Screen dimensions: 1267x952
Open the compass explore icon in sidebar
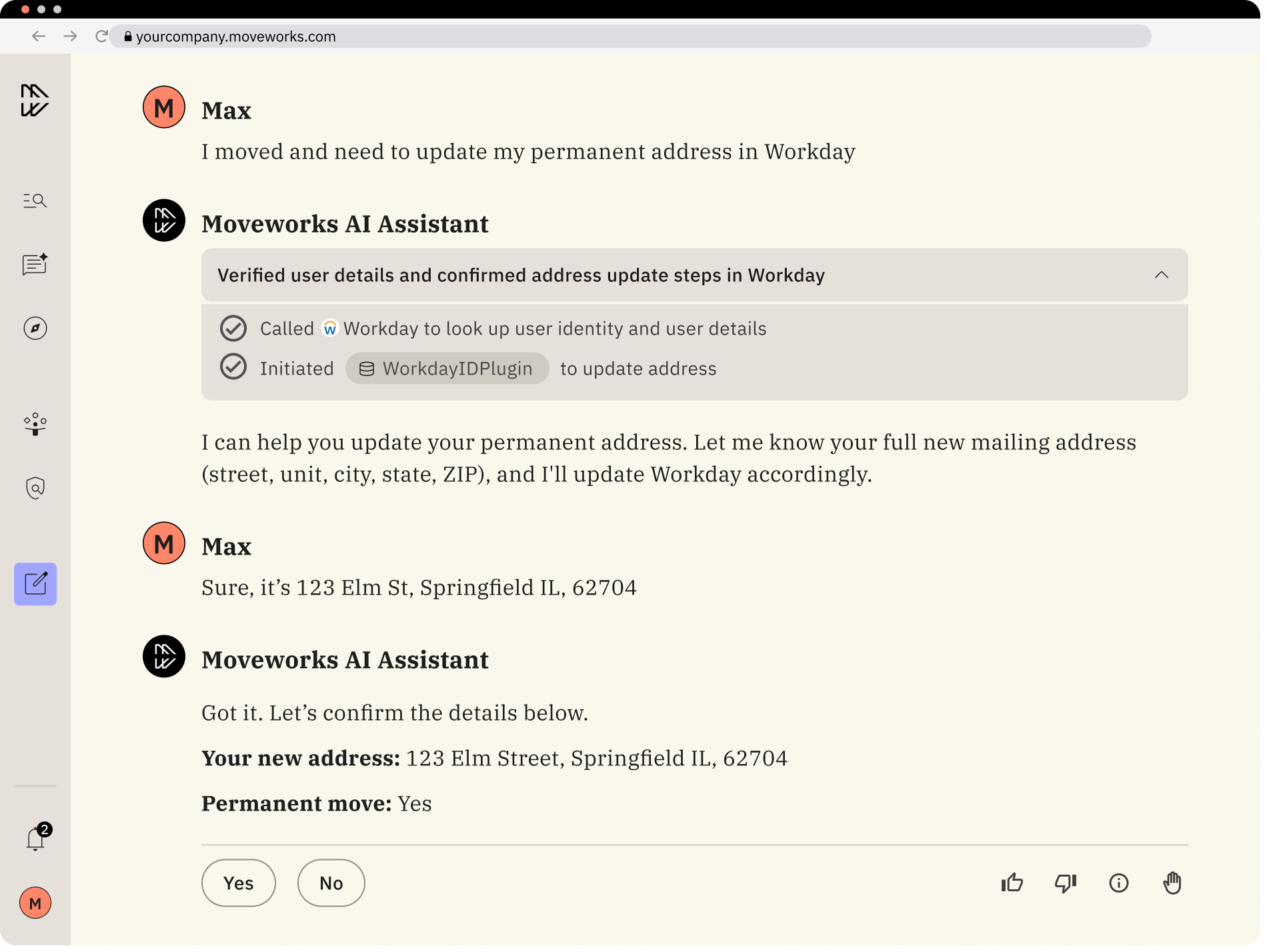(35, 328)
